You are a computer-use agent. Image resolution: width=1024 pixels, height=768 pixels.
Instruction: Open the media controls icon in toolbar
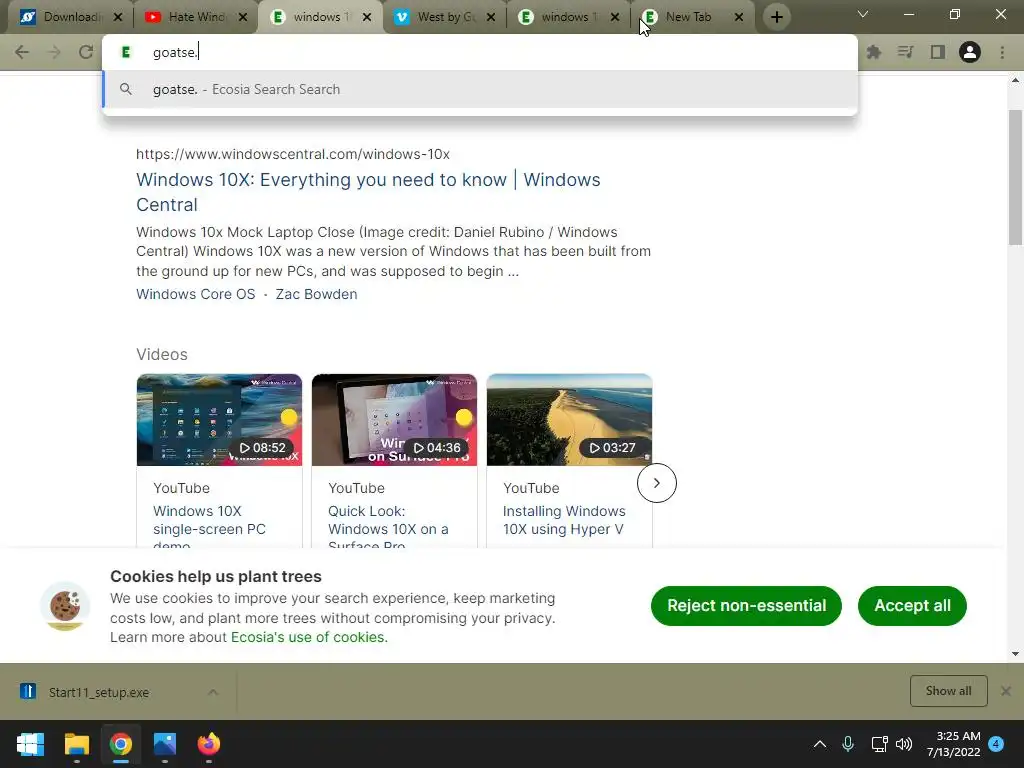click(x=906, y=52)
